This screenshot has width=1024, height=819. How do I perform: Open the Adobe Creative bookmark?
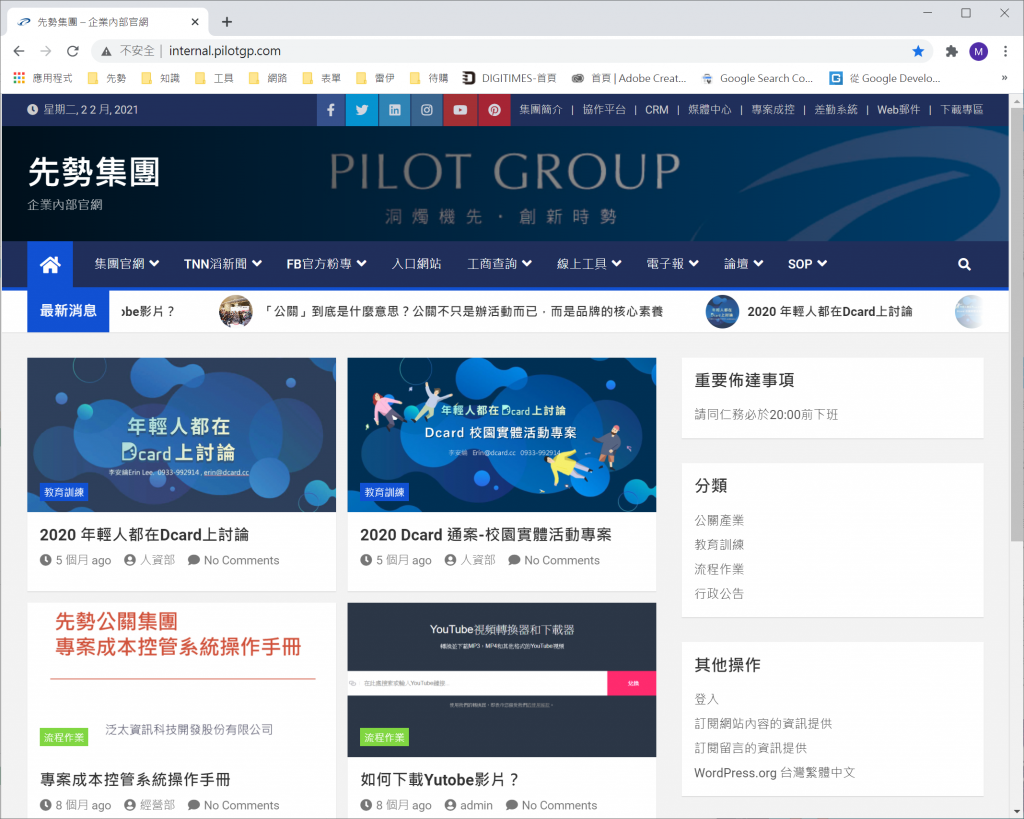coord(629,78)
